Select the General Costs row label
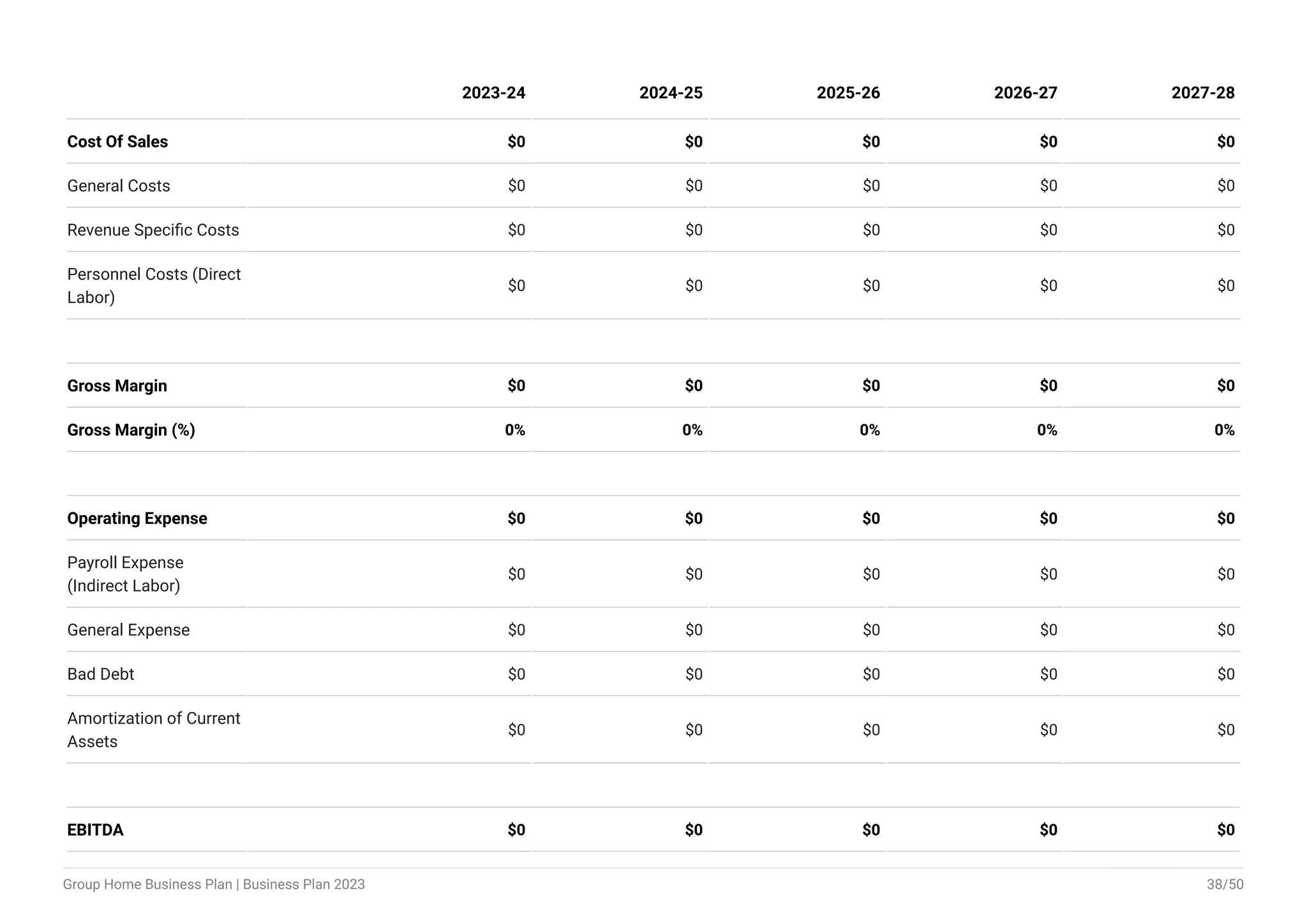1307x924 pixels. (119, 186)
